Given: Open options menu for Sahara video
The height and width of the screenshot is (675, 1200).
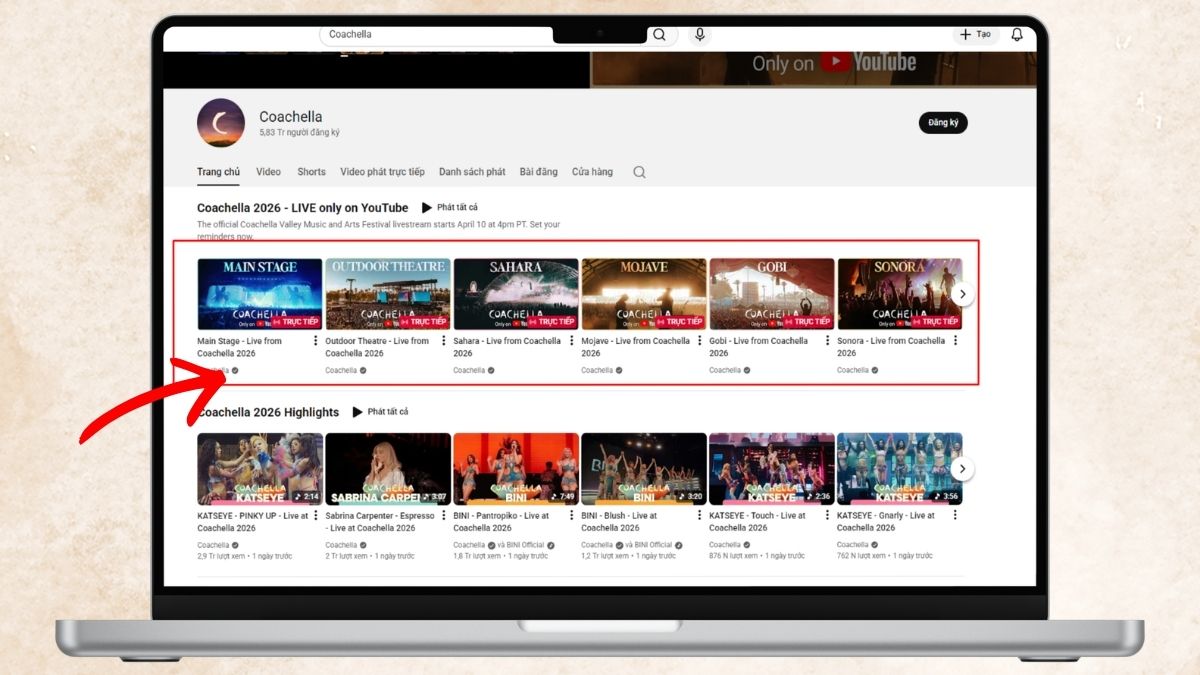Looking at the screenshot, I should coord(572,341).
